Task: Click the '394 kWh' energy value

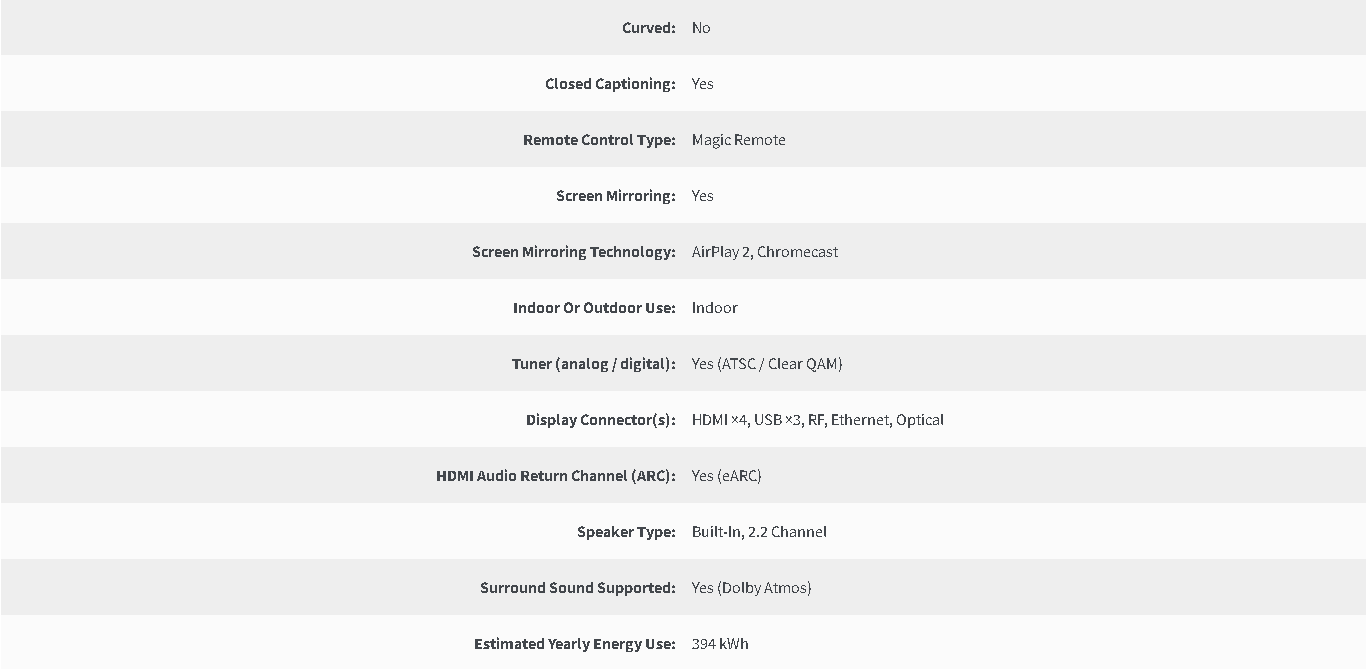Action: point(720,644)
